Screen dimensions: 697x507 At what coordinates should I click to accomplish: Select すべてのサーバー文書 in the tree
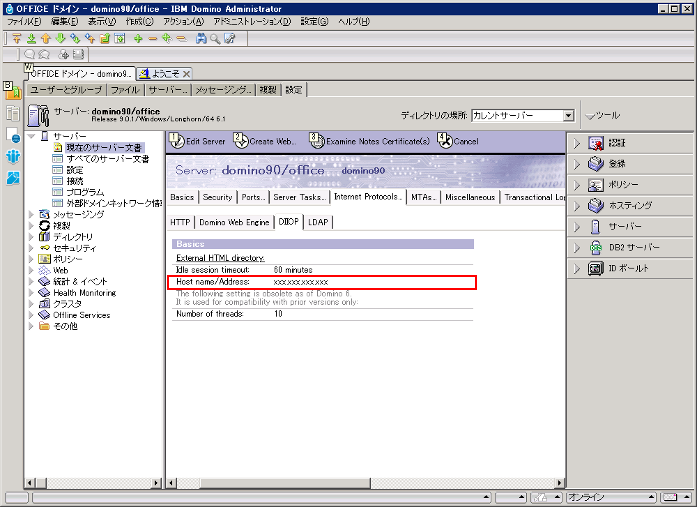[108, 159]
